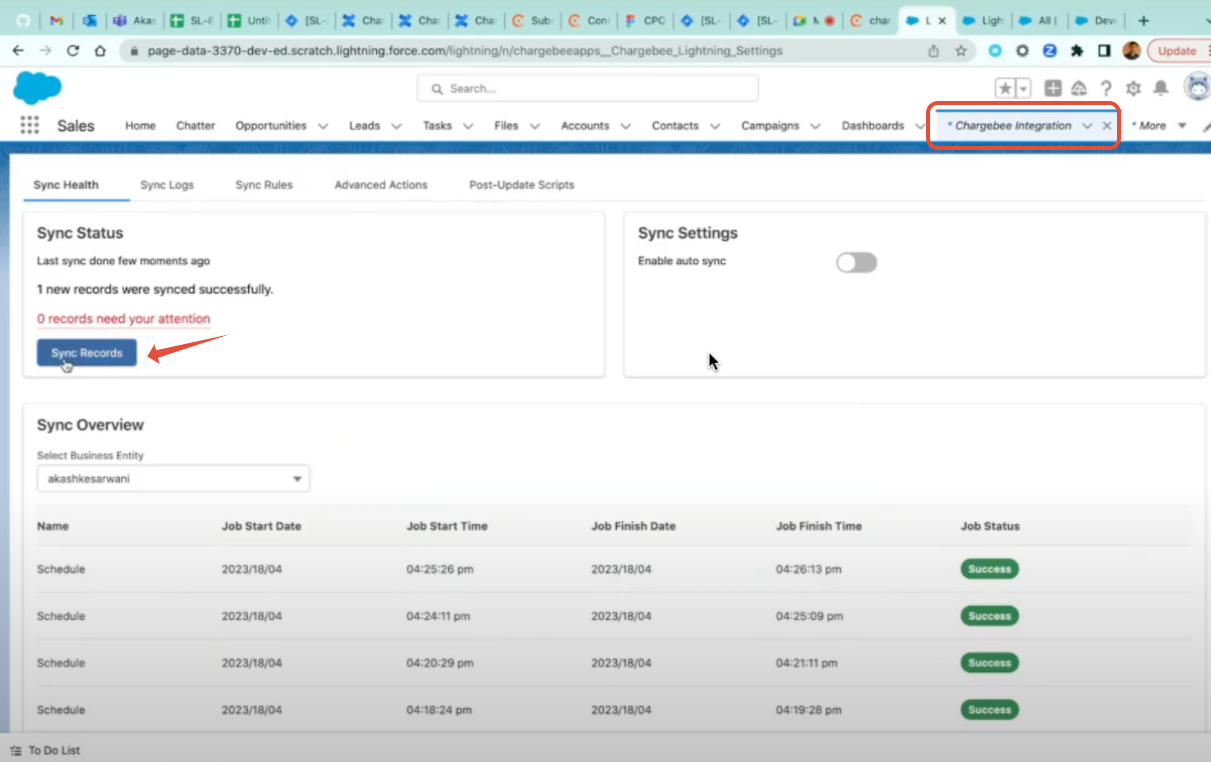Open the favorites list dropdown arrow
Viewport: 1211px width, 762px height.
(x=1024, y=89)
